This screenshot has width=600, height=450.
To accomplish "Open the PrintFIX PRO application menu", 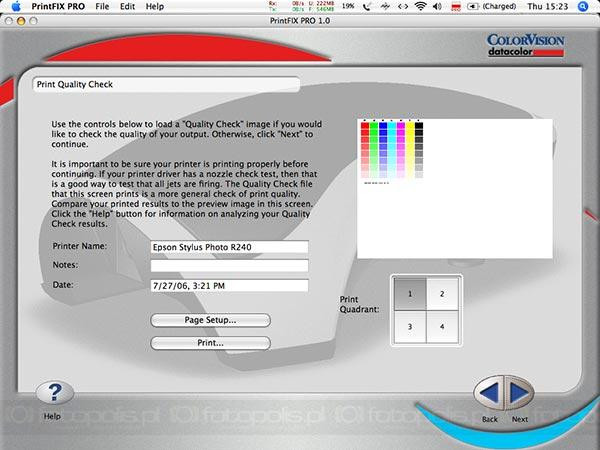I will (58, 7).
